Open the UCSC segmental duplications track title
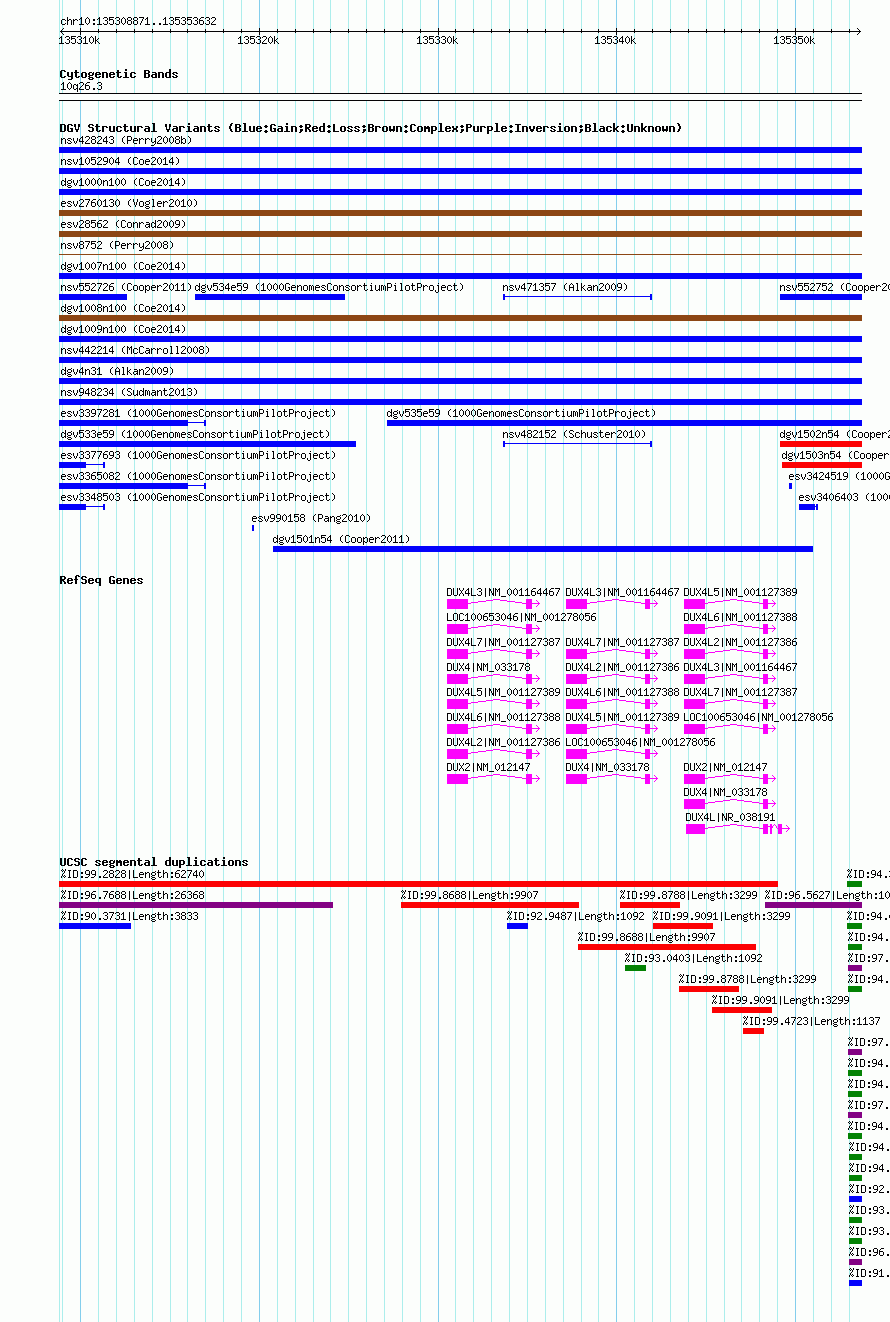 (154, 862)
